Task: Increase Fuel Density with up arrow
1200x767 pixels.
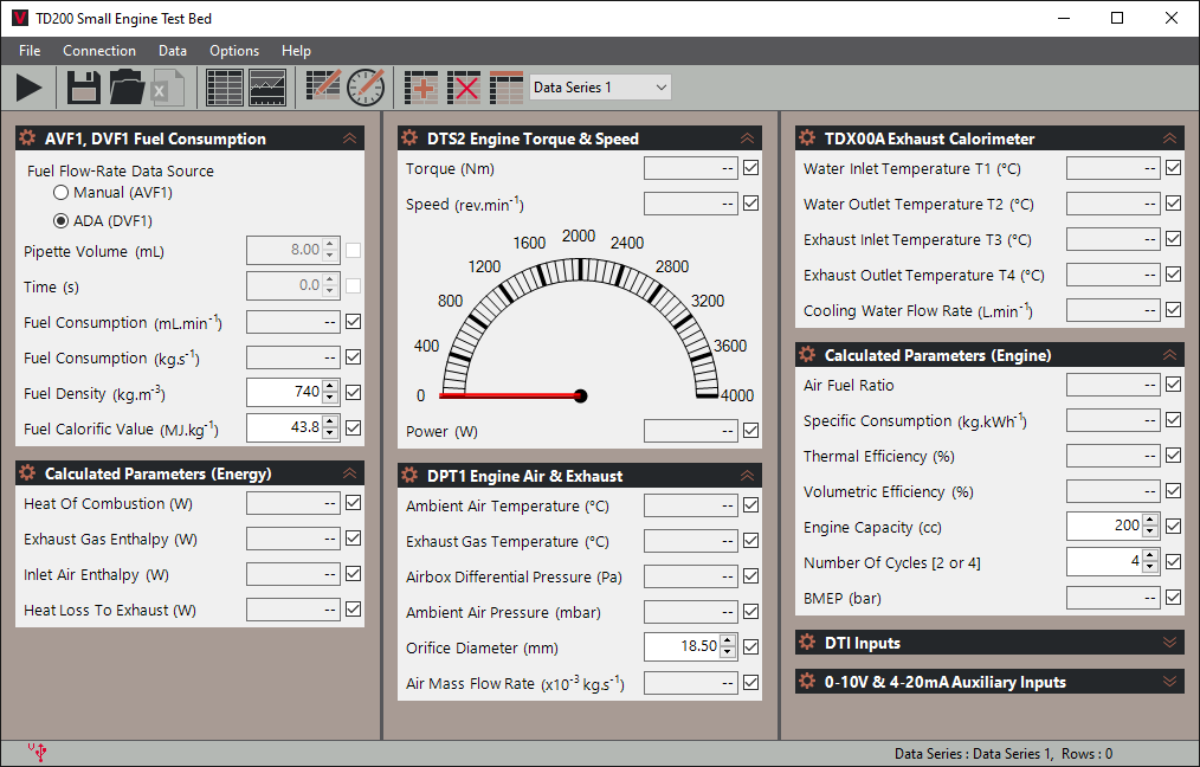Action: [331, 386]
